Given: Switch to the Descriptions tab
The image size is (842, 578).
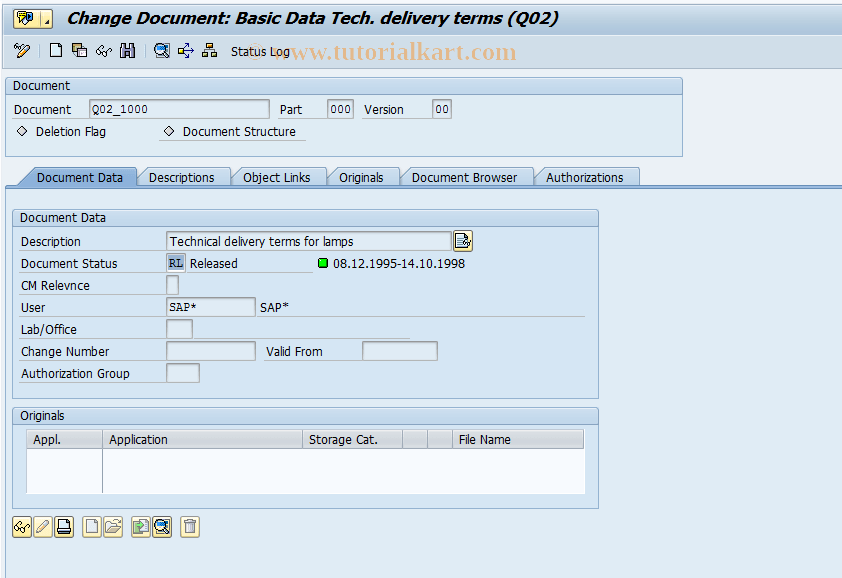Looking at the screenshot, I should click(x=184, y=176).
